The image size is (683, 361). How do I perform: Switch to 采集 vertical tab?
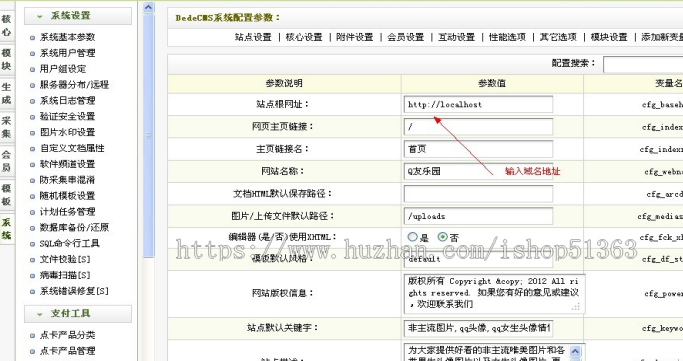click(x=7, y=127)
